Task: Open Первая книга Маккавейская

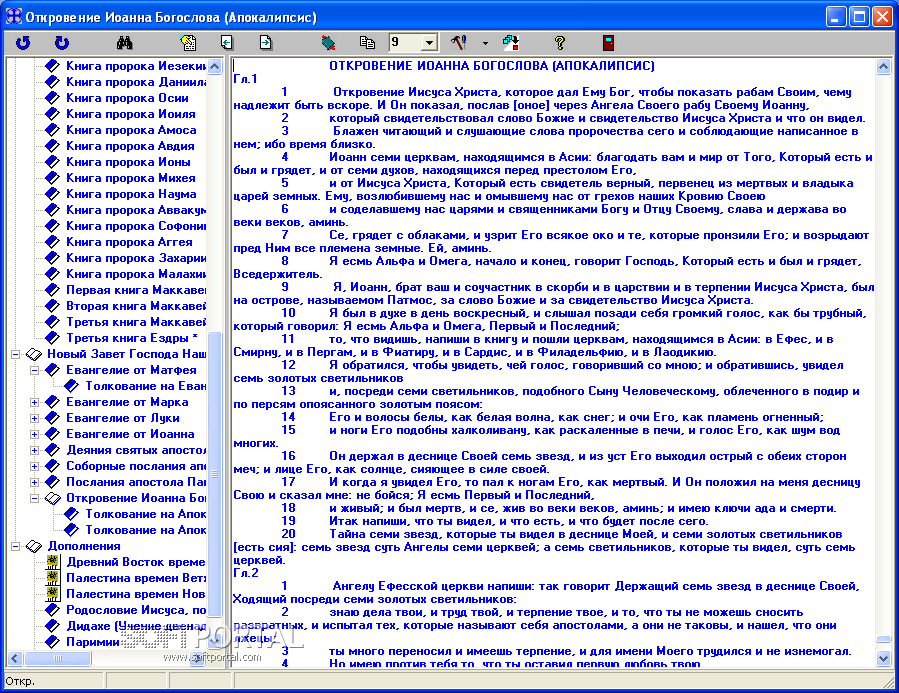Action: click(x=136, y=290)
